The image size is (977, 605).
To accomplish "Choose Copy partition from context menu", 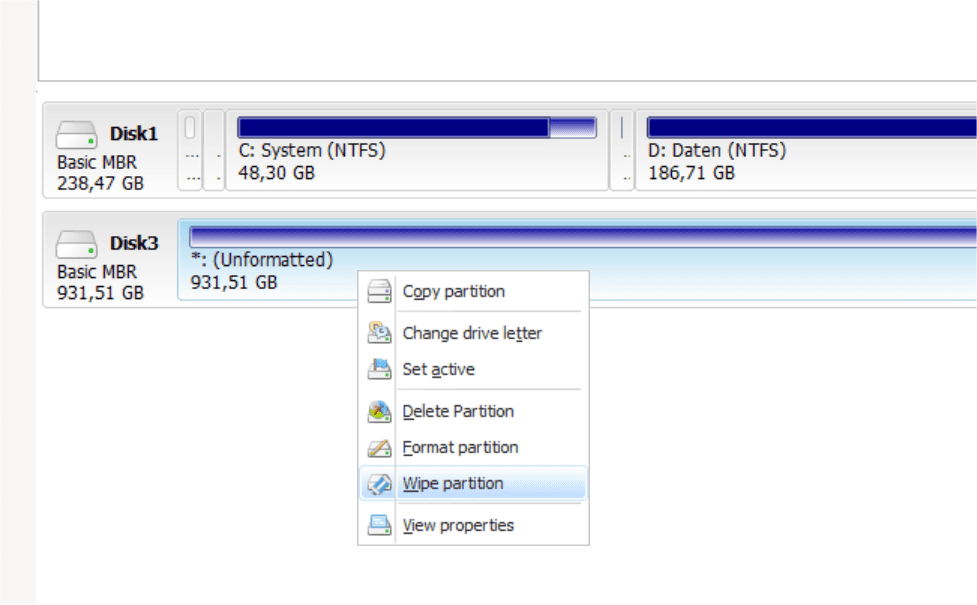I will tap(473, 292).
